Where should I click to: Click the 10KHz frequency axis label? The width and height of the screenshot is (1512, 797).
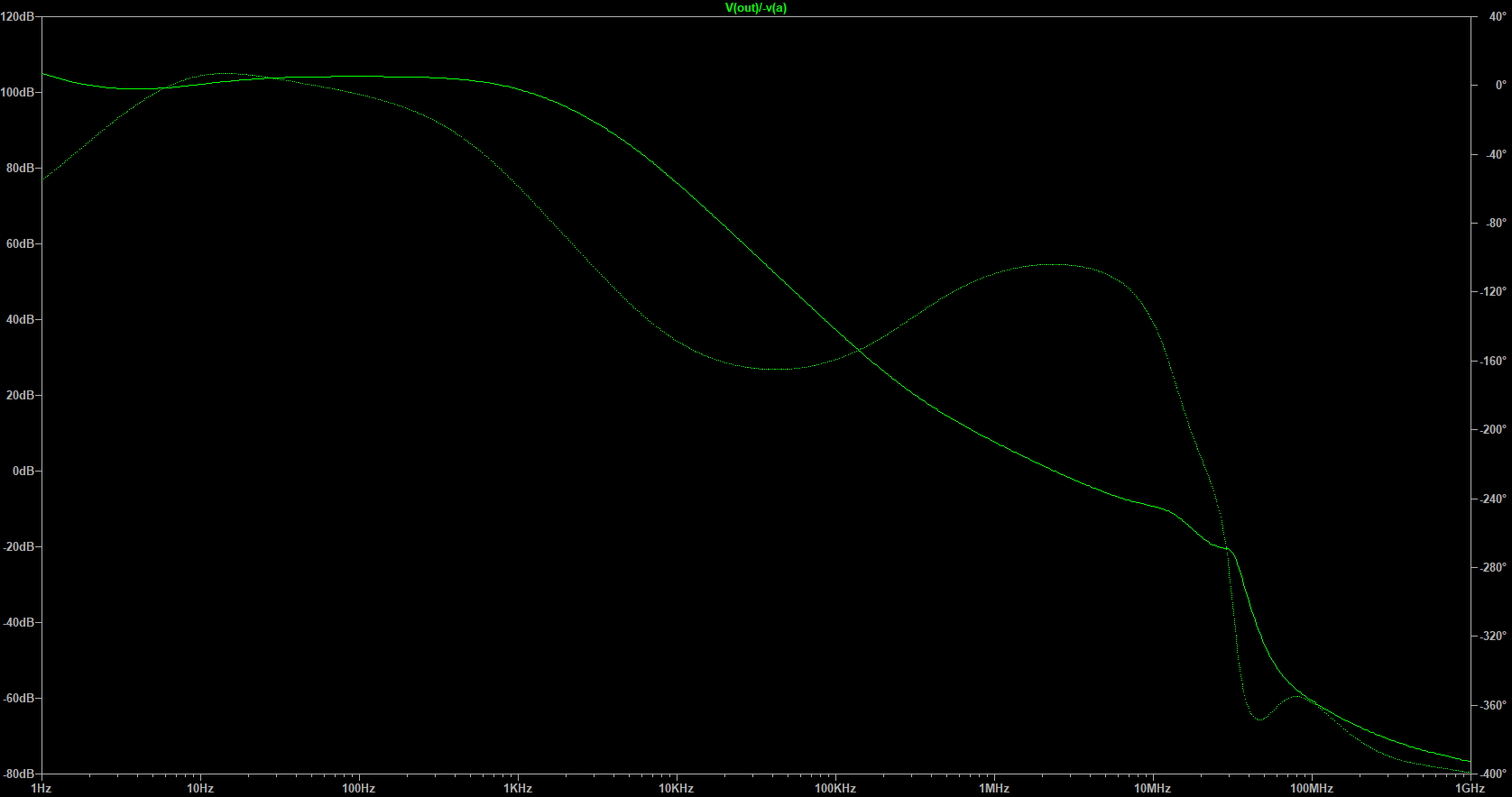pos(677,788)
